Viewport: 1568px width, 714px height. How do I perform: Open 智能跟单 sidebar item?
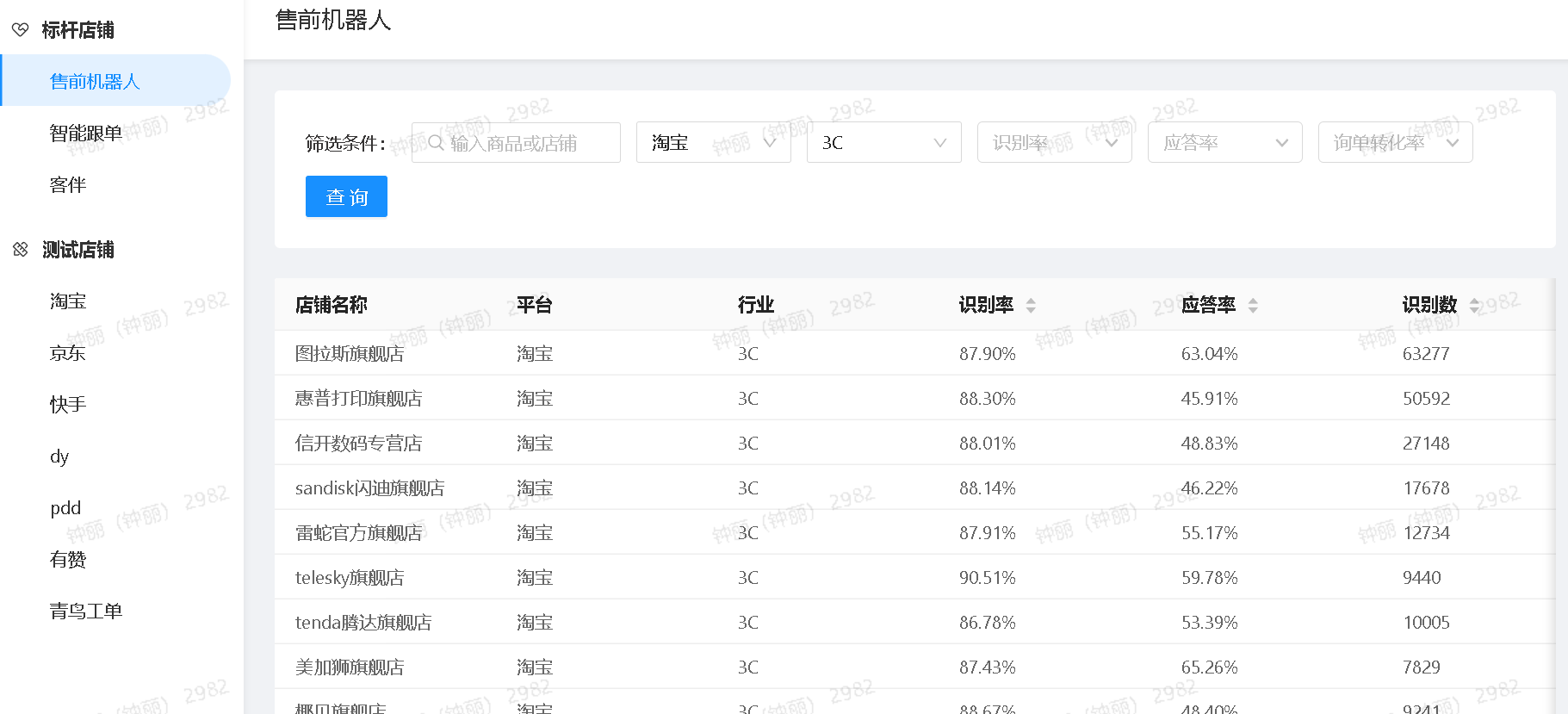(x=86, y=133)
